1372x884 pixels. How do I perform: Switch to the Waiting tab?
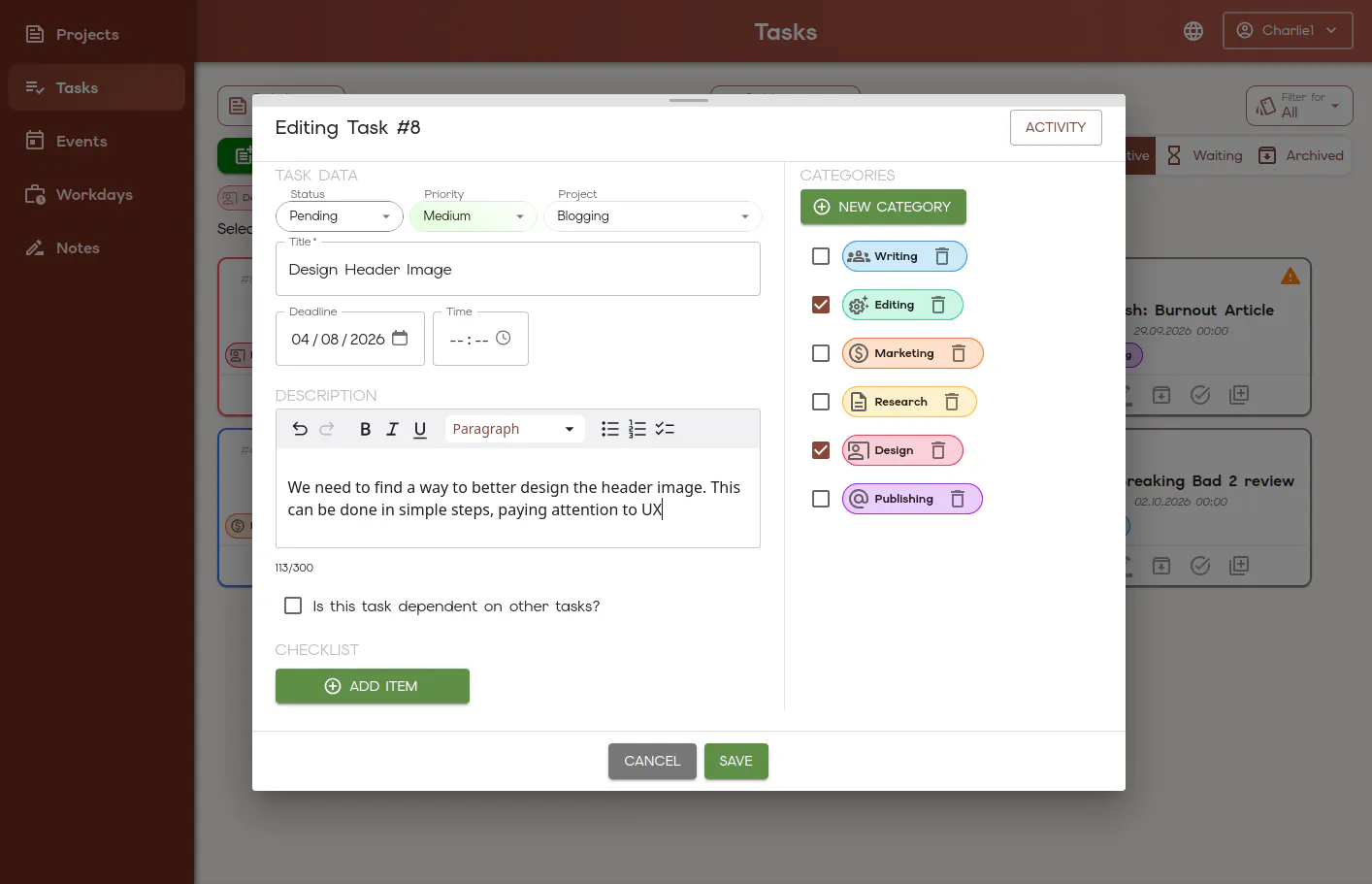[x=1204, y=155]
